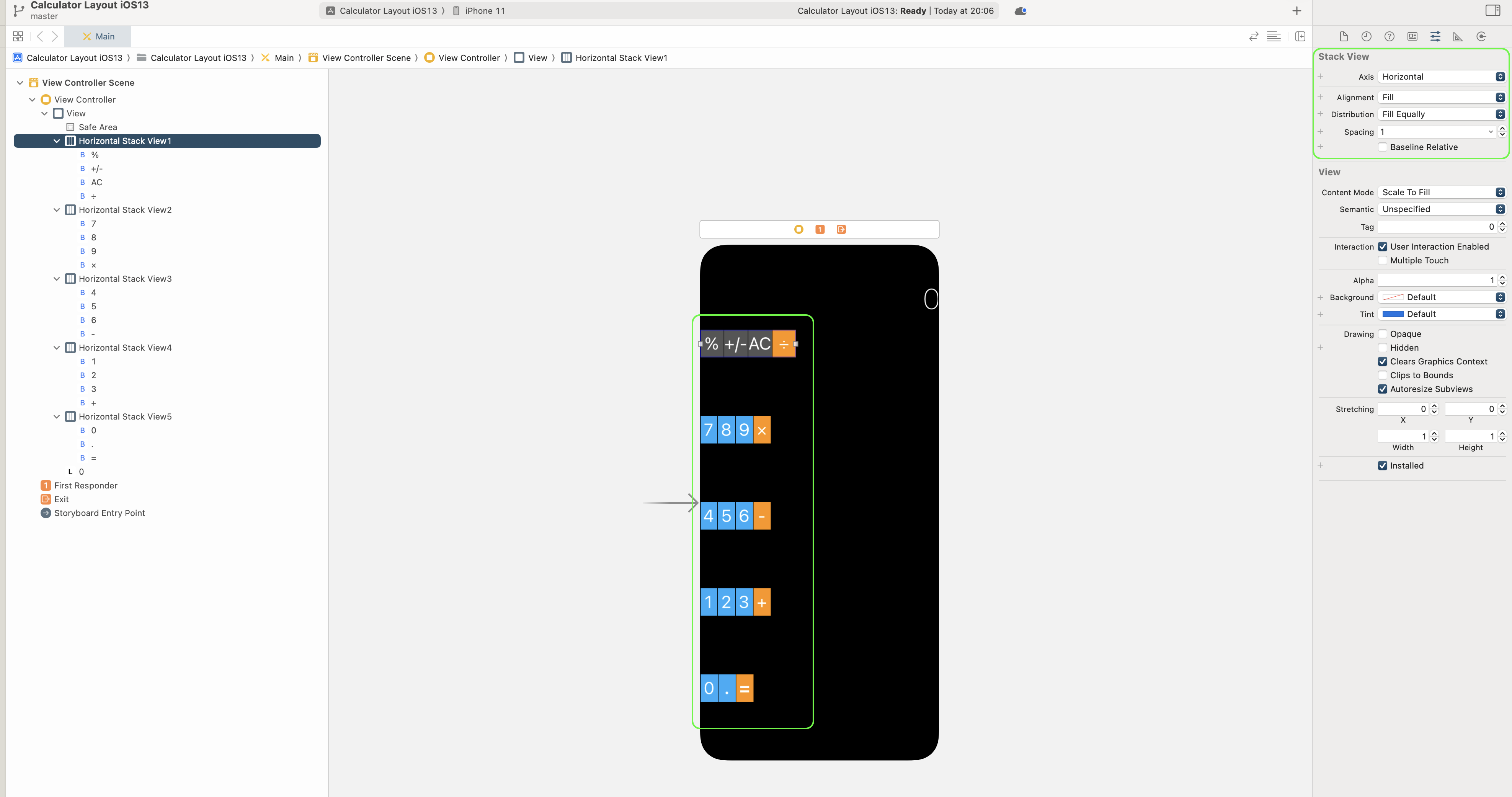
Task: Click Calculator Layout iOS13 project breadcrumb
Action: point(67,57)
